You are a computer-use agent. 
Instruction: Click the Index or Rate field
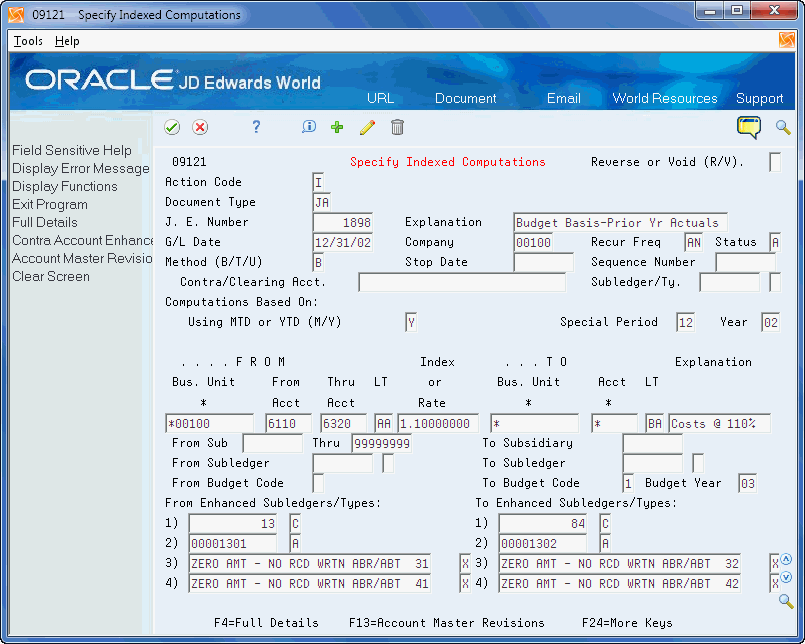coord(438,424)
